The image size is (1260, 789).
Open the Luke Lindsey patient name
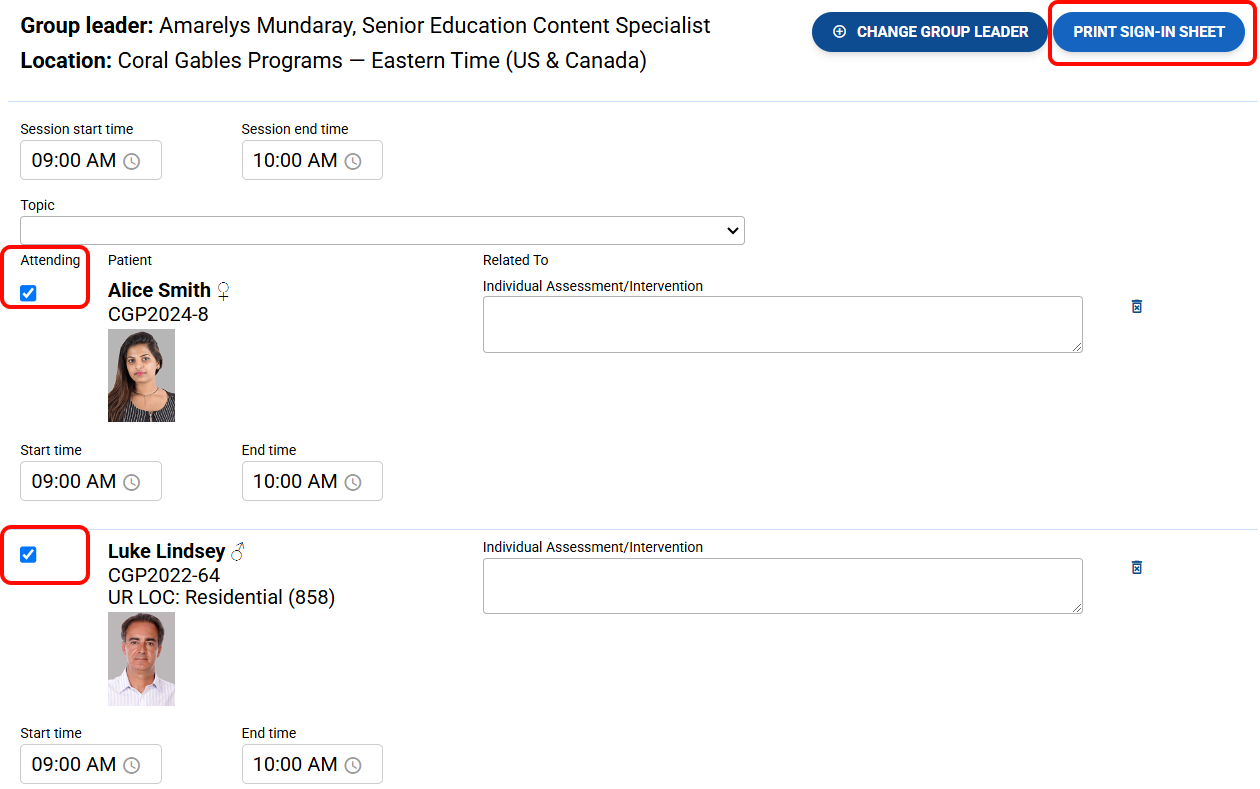166,551
